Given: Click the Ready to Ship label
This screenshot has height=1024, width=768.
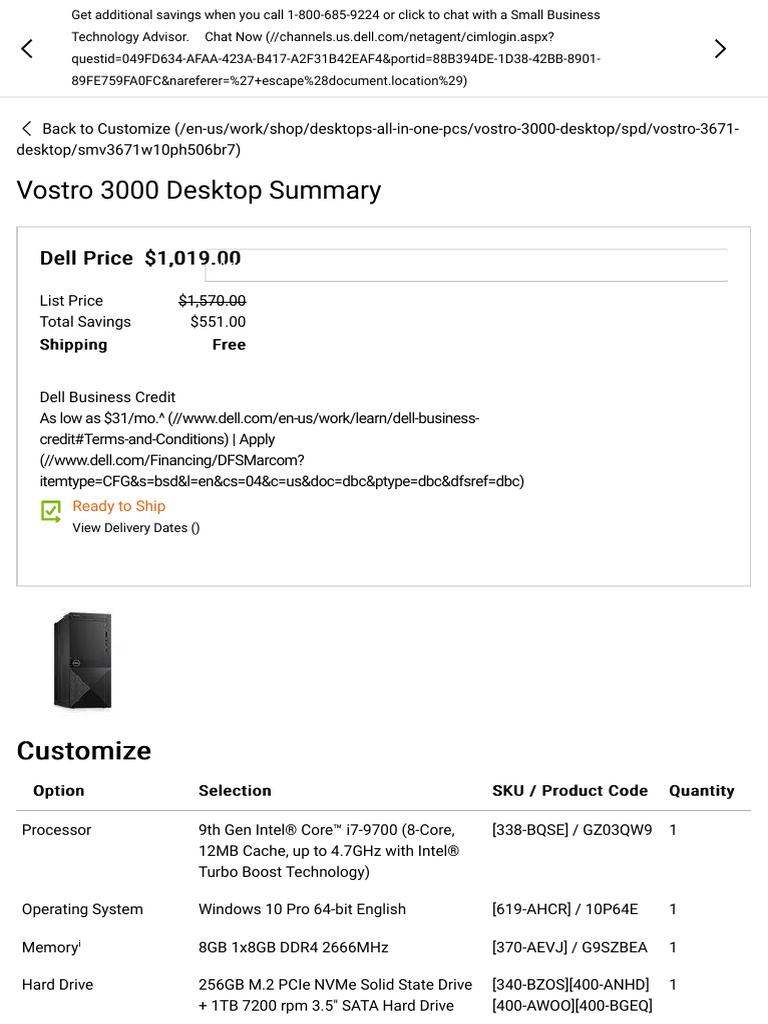Looking at the screenshot, I should click(x=119, y=506).
